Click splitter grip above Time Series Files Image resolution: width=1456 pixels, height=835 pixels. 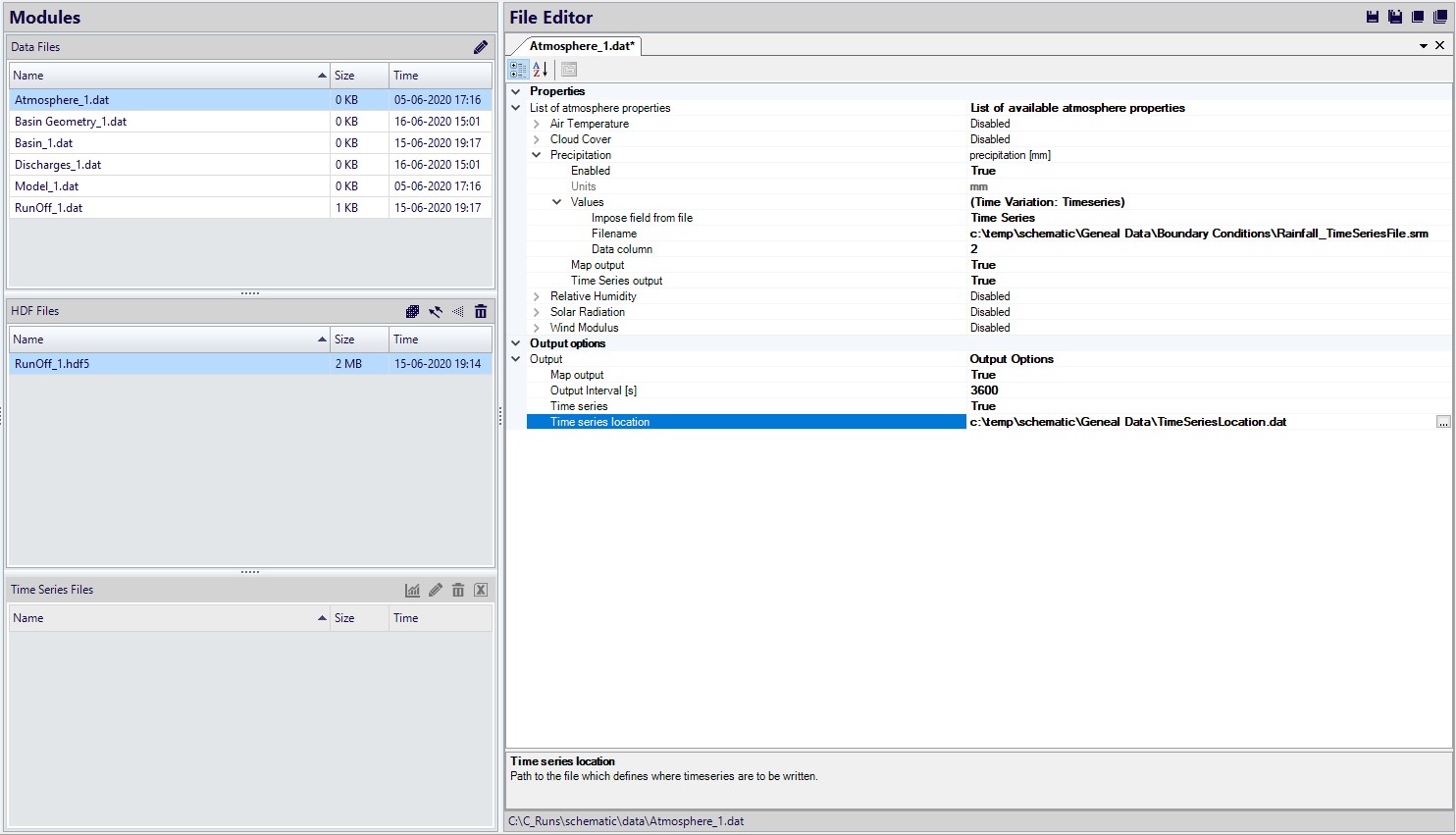click(250, 572)
